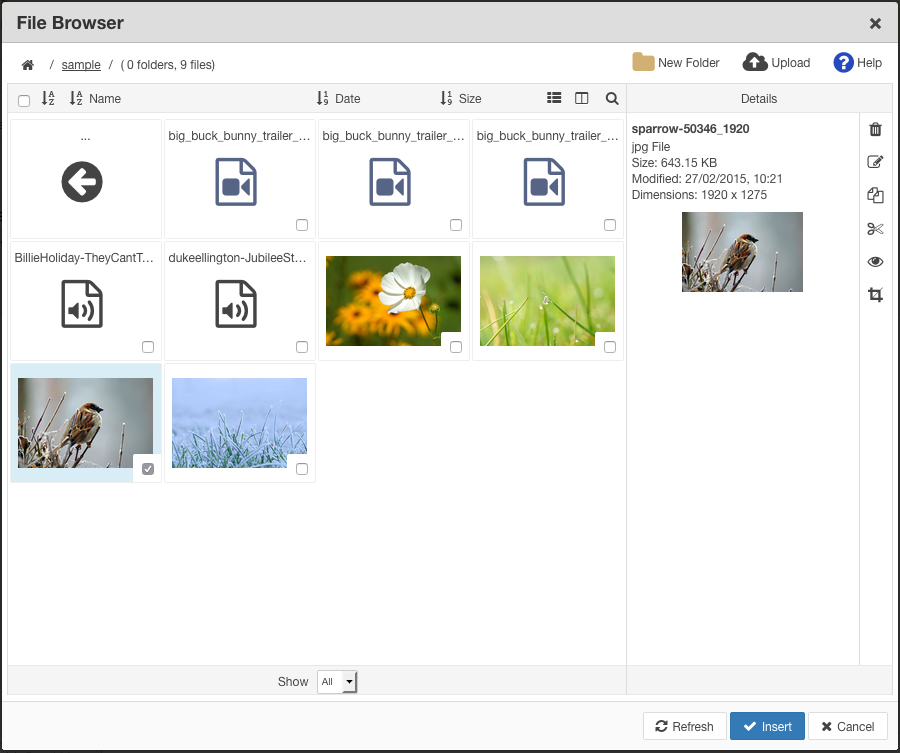Sort files by Size
The height and width of the screenshot is (753, 900).
click(462, 98)
